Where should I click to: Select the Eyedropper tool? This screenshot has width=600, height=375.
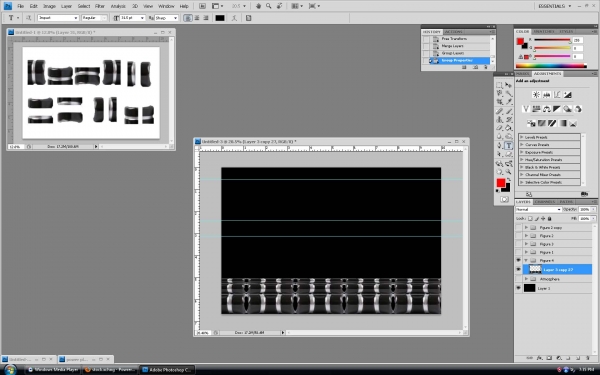click(x=509, y=102)
